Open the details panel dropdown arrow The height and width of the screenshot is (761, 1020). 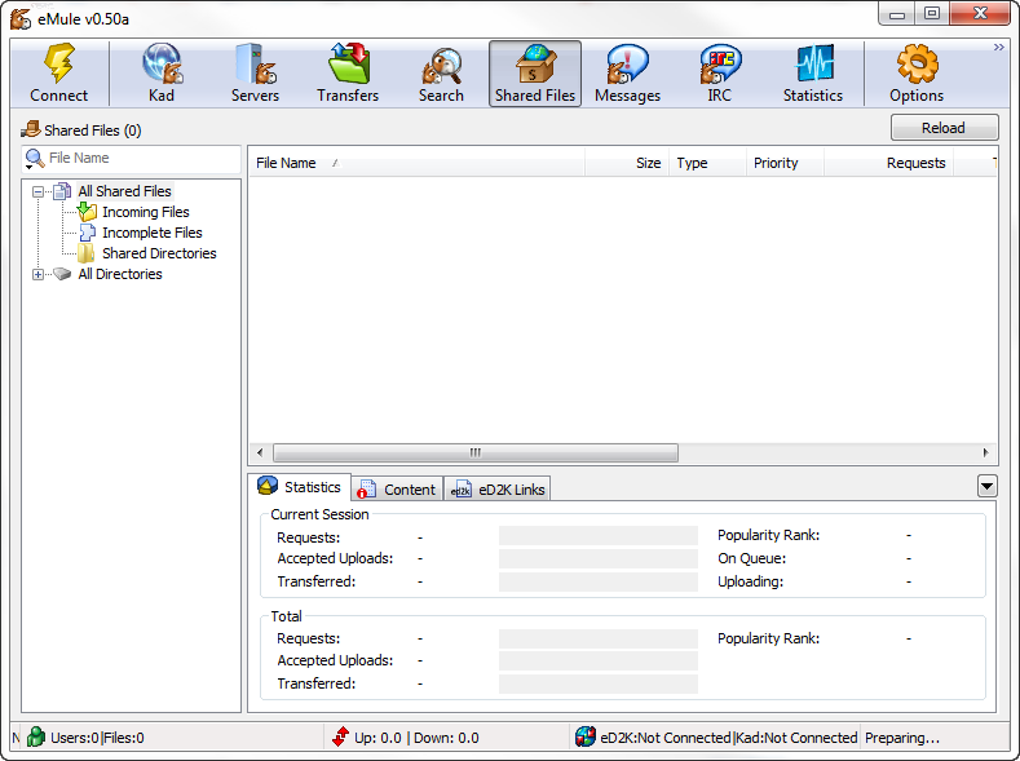[x=987, y=486]
